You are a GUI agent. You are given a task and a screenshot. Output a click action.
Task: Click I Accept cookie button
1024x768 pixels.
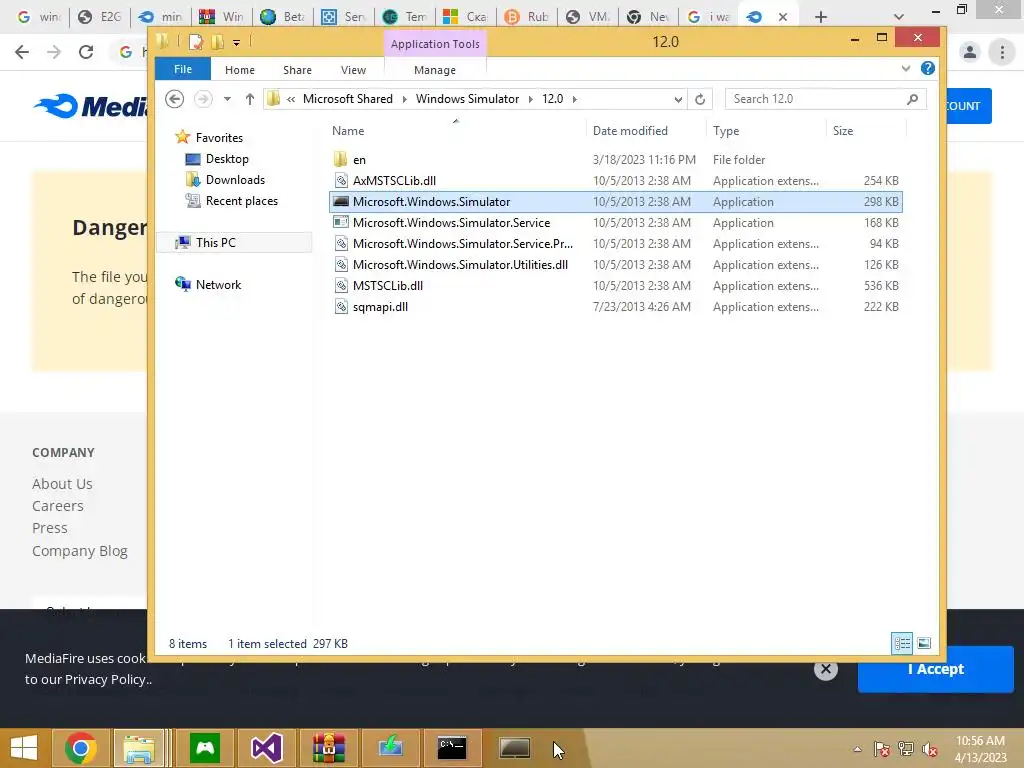935,669
